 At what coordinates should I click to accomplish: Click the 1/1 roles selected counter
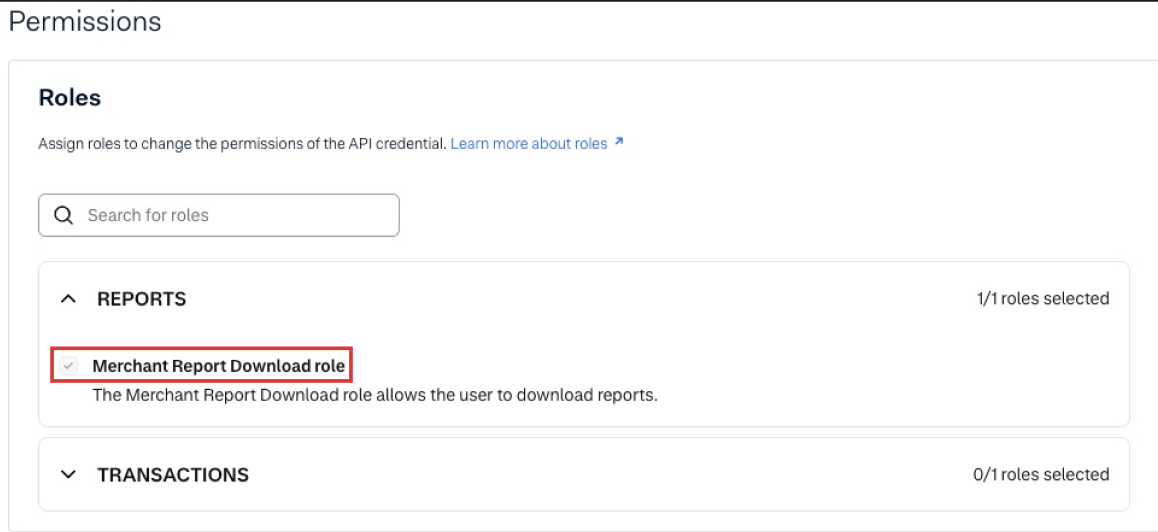pos(1041,299)
